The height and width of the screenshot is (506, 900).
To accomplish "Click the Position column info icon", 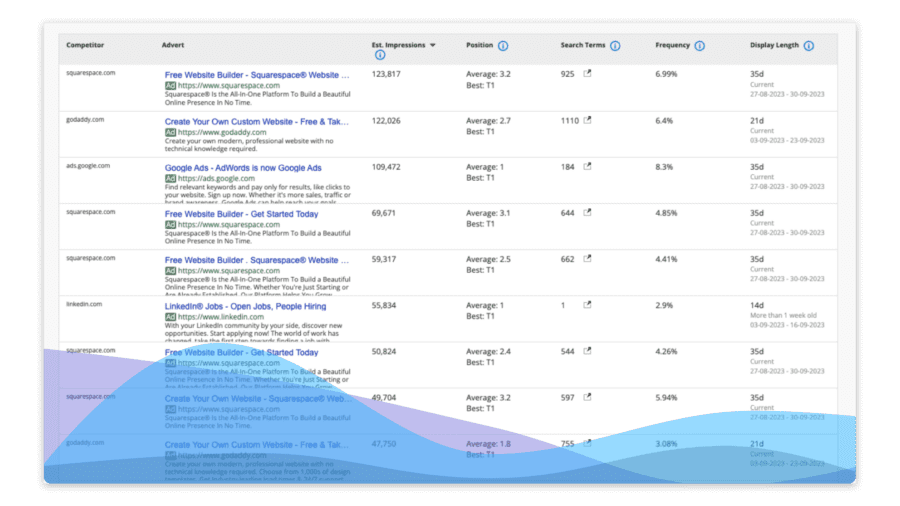I will [x=503, y=46].
